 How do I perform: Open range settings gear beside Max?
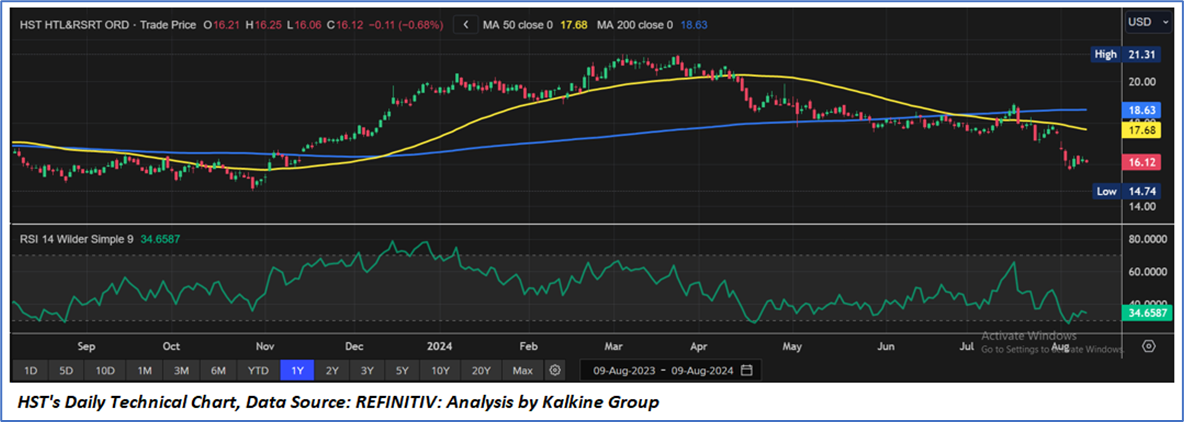pyautogui.click(x=555, y=370)
